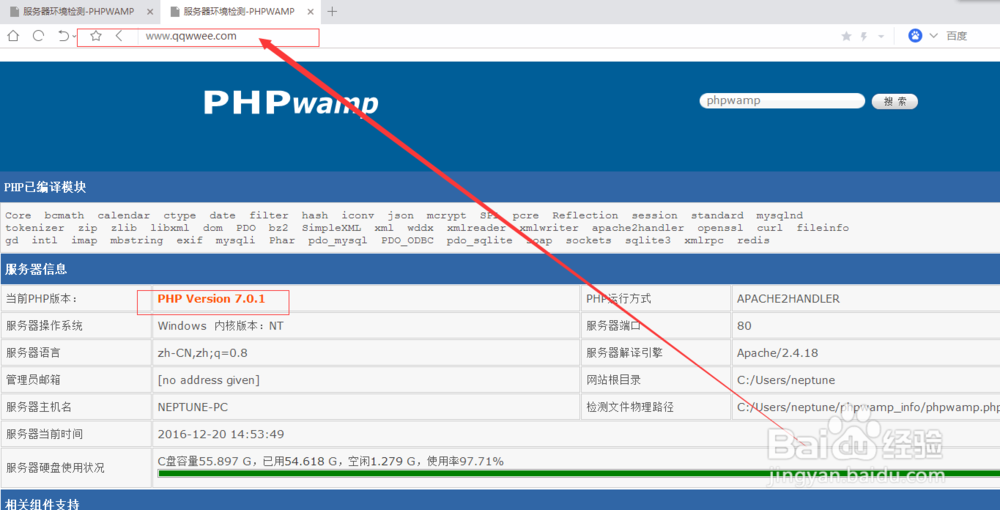
Task: Select the second 服务器环境检测-PHPWAMP tab
Action: point(240,12)
